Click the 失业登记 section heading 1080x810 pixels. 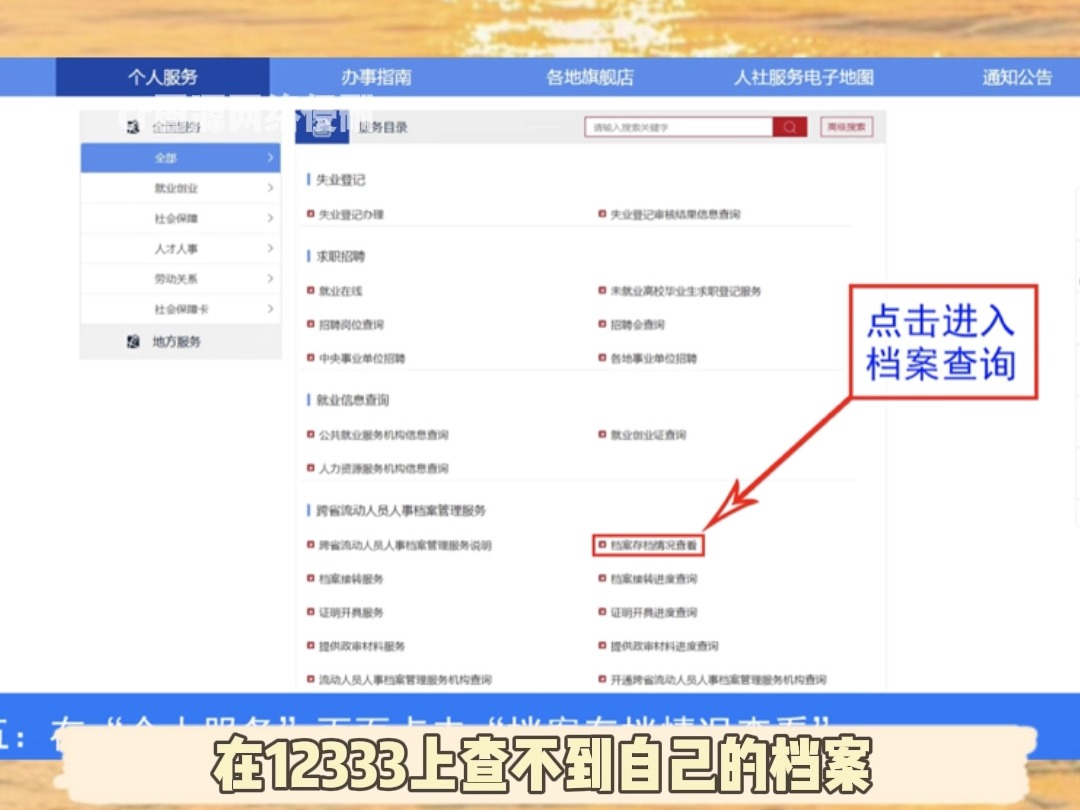point(341,180)
